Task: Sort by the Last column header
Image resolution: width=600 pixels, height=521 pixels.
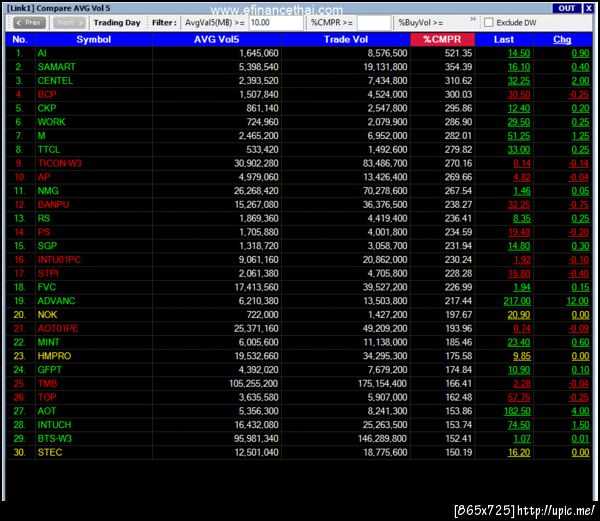Action: [x=504, y=39]
